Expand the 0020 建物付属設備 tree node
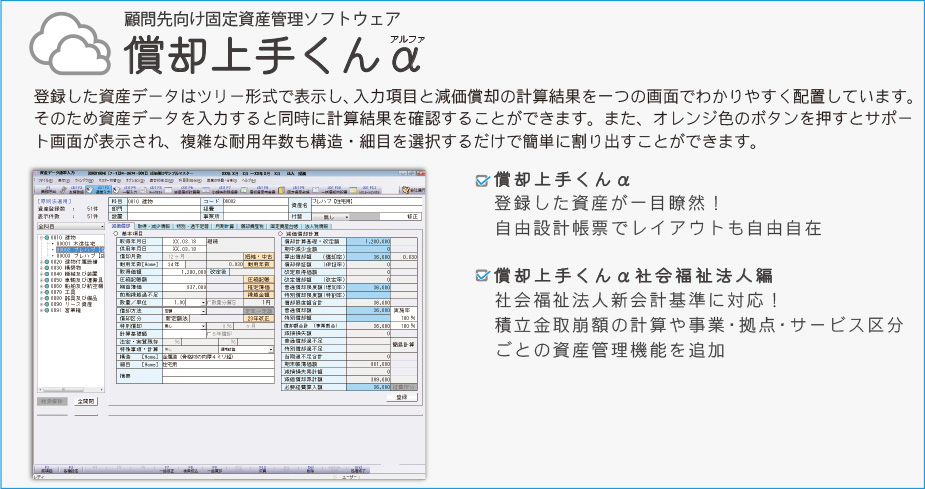 pyautogui.click(x=40, y=262)
